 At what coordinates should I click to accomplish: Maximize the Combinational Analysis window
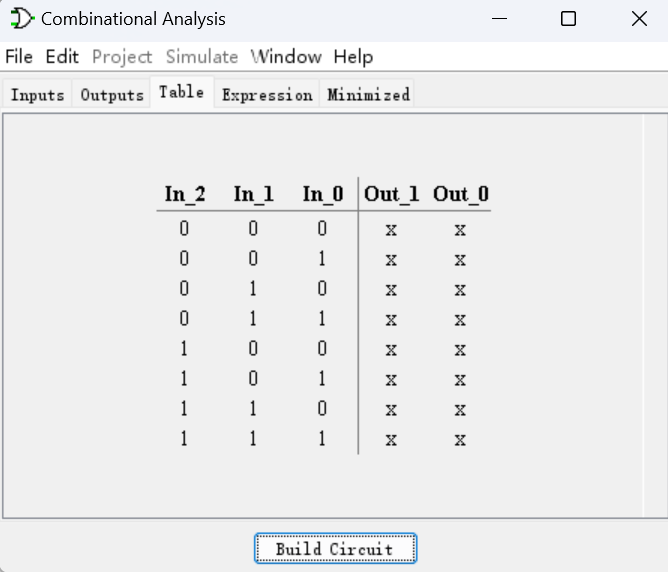click(568, 19)
